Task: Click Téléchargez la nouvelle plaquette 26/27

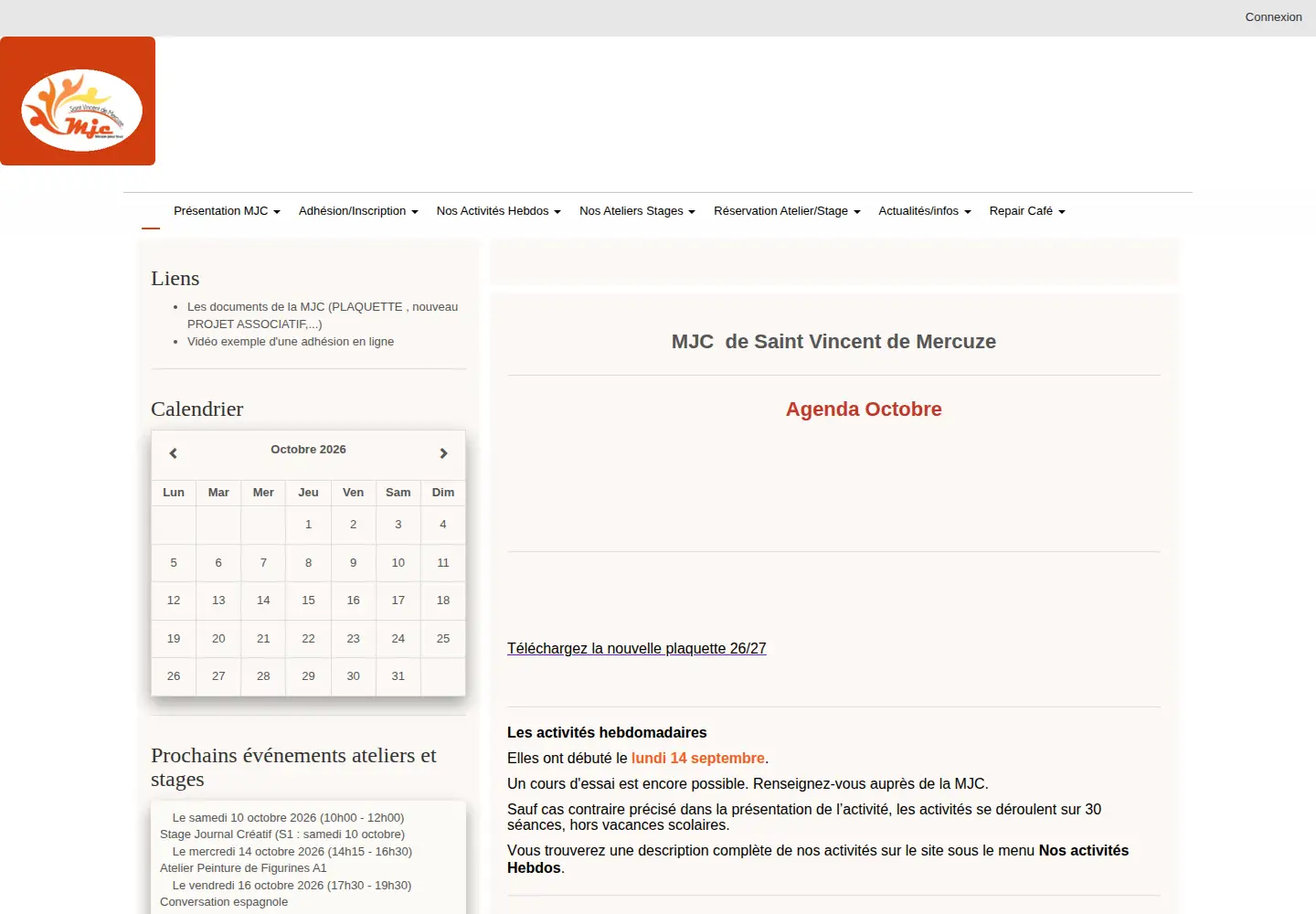Action: click(637, 648)
